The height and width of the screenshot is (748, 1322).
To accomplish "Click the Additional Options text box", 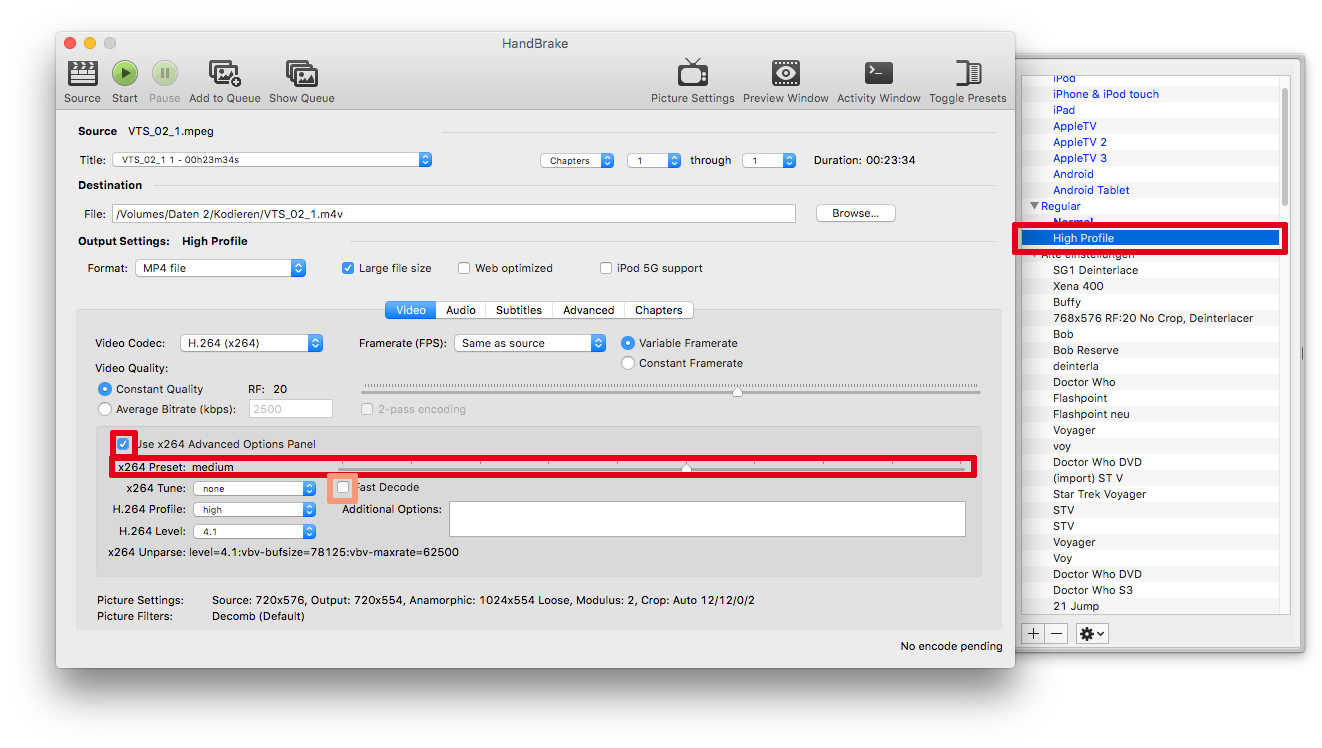I will 707,519.
